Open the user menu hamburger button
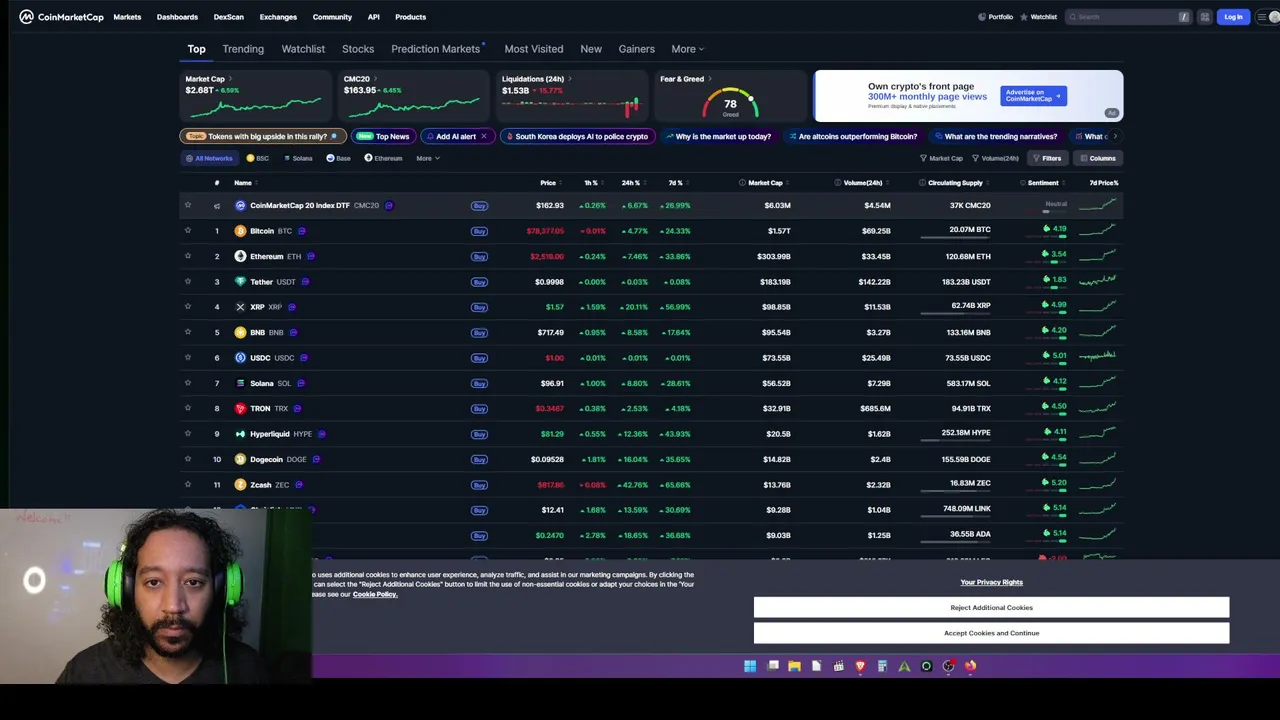This screenshot has height=720, width=1280. pos(1266,17)
